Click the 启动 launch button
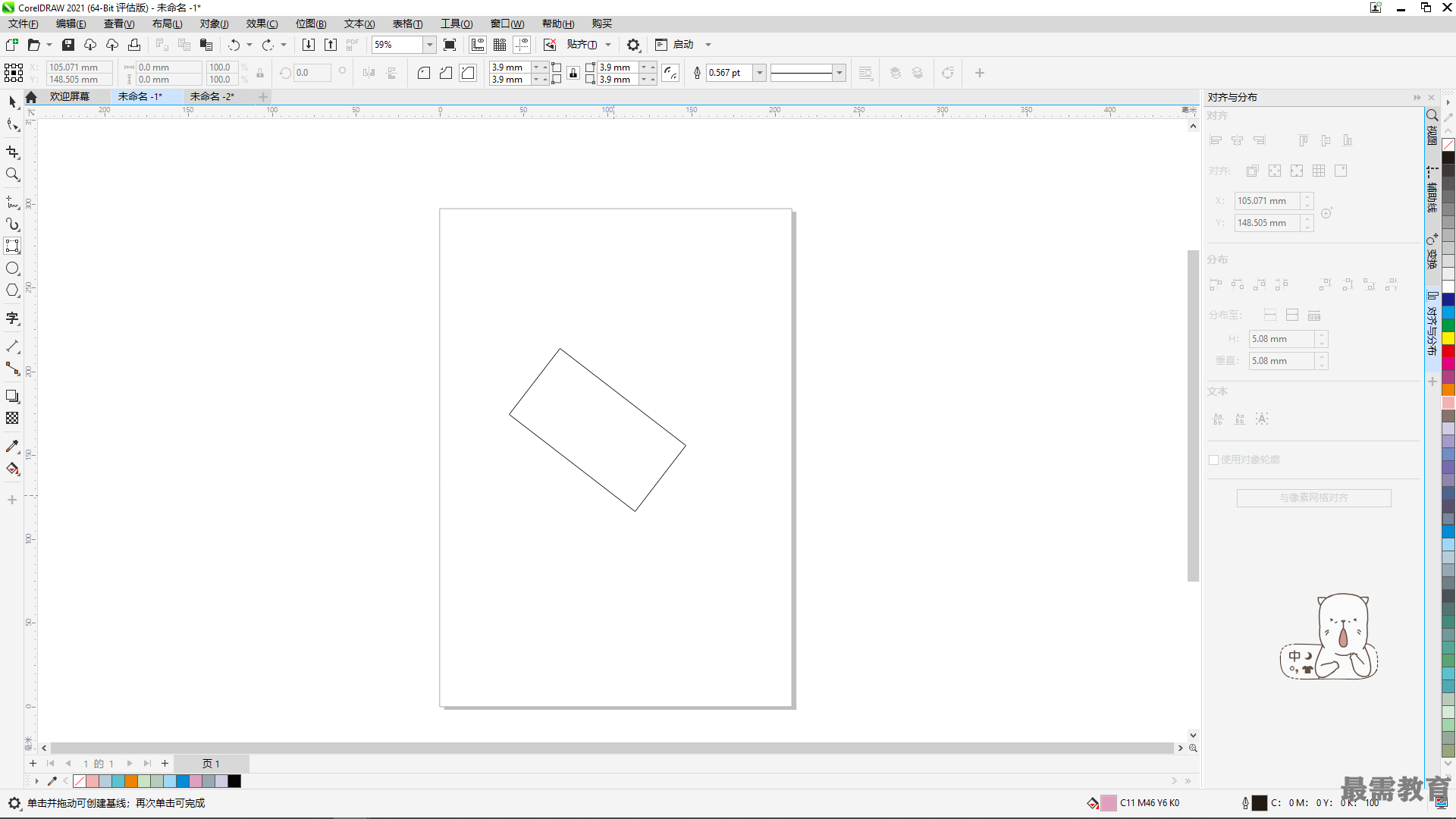 point(674,45)
